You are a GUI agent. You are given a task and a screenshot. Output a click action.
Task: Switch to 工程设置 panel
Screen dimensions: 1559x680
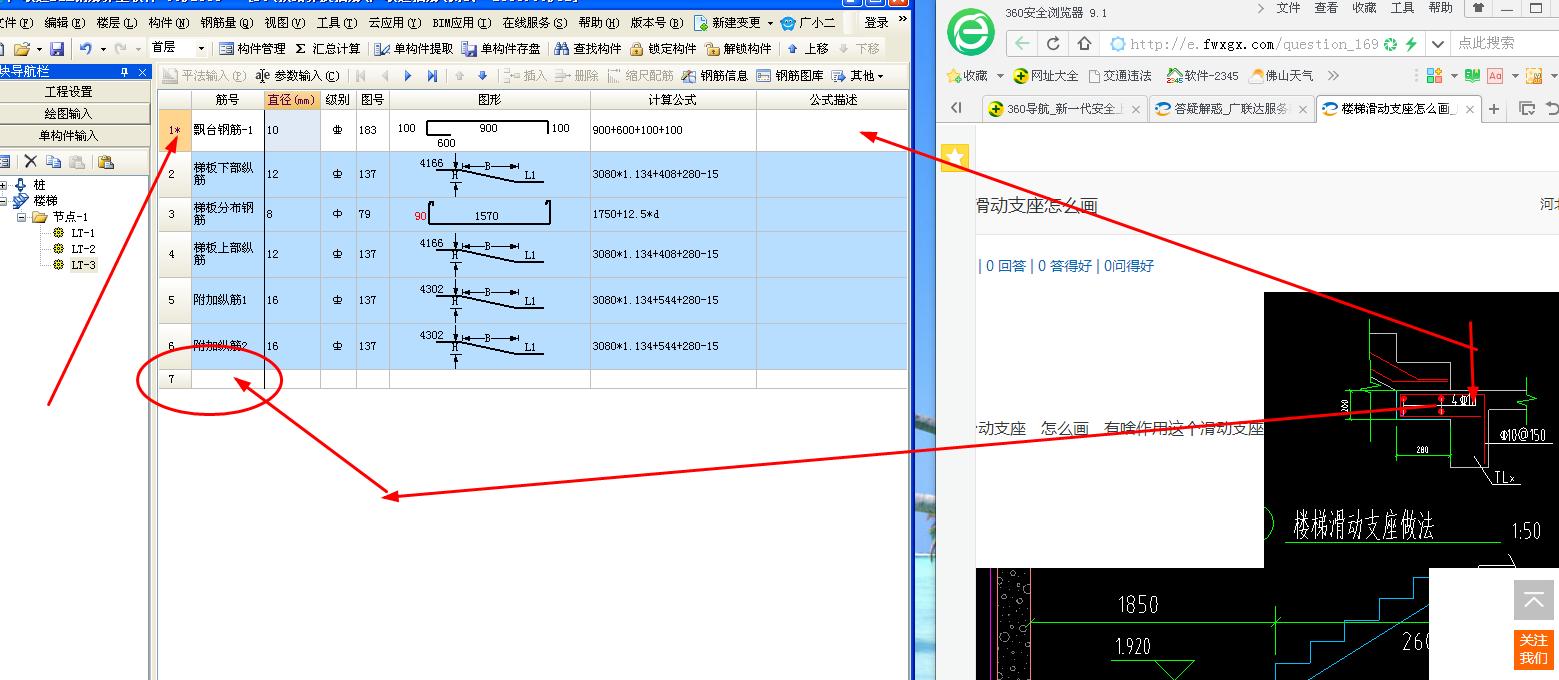point(68,92)
